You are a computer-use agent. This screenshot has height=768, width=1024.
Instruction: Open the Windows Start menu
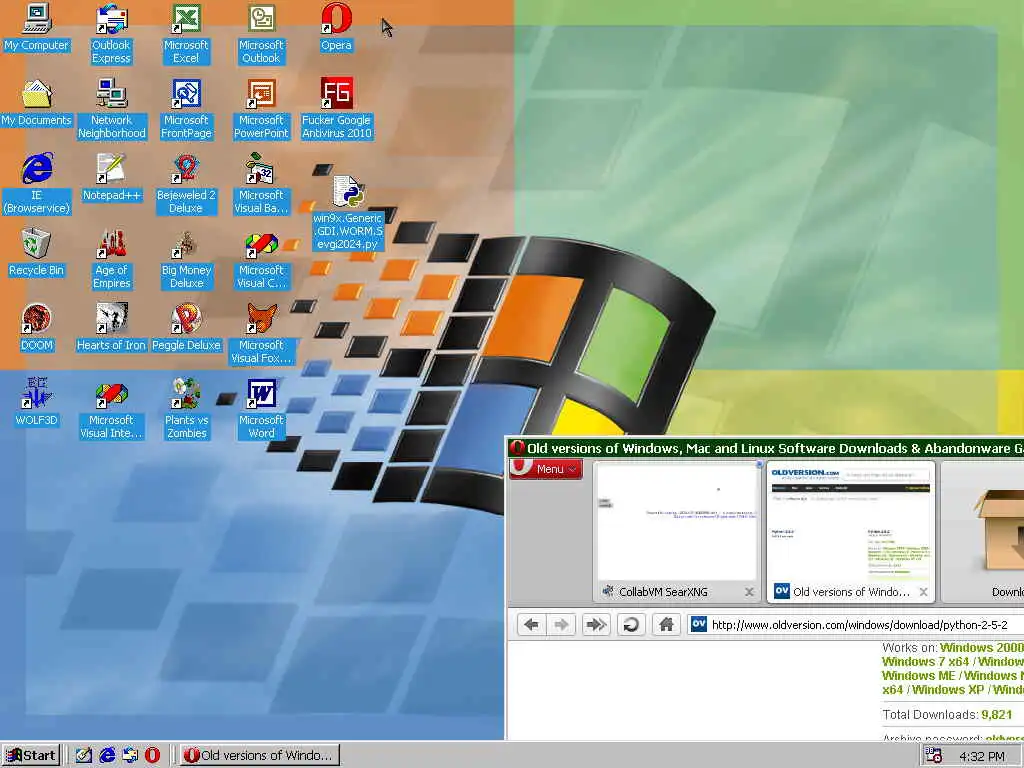click(x=31, y=756)
